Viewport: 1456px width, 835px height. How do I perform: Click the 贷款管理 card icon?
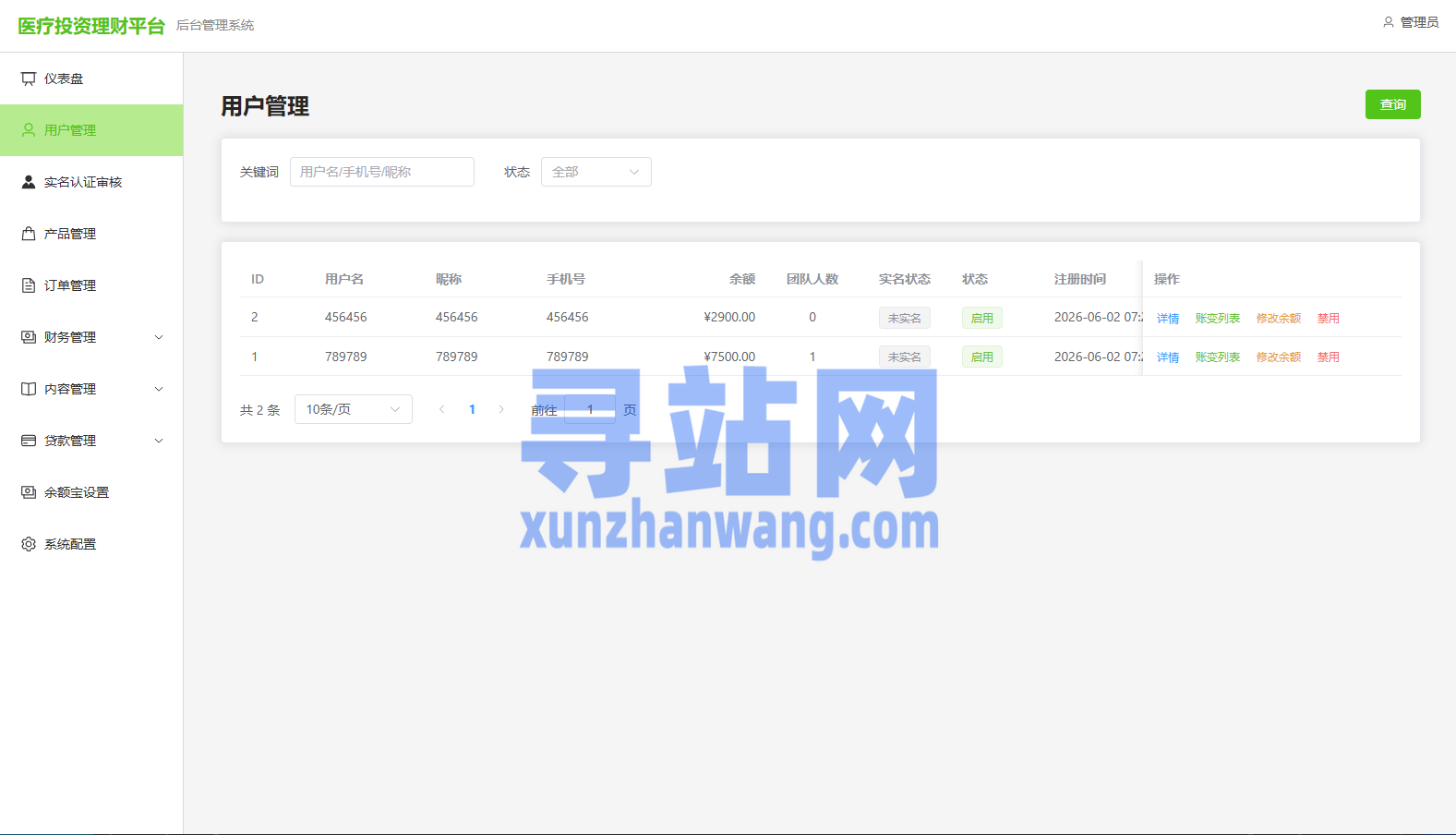29,441
